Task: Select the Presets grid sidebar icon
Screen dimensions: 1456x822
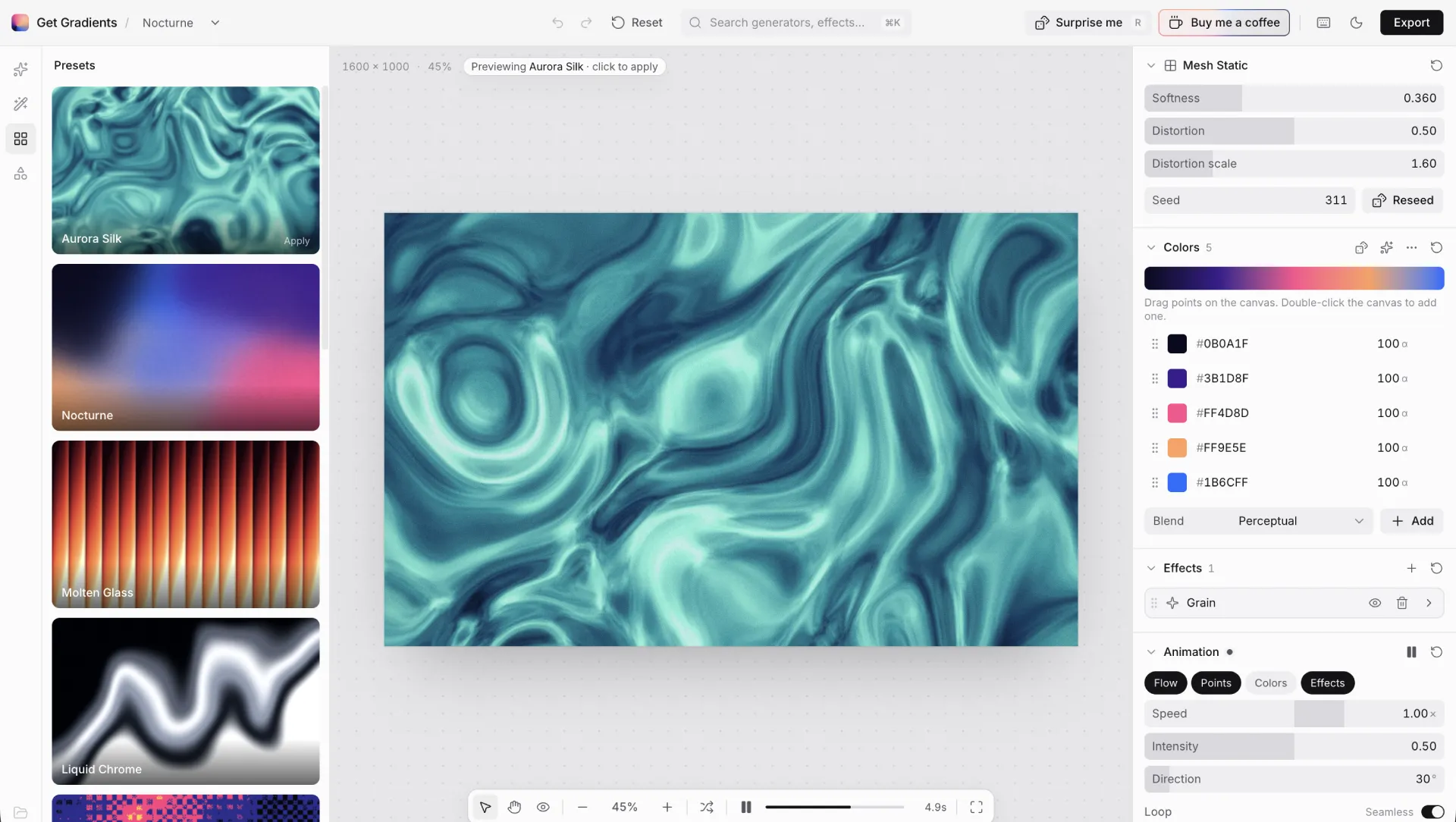Action: point(20,139)
